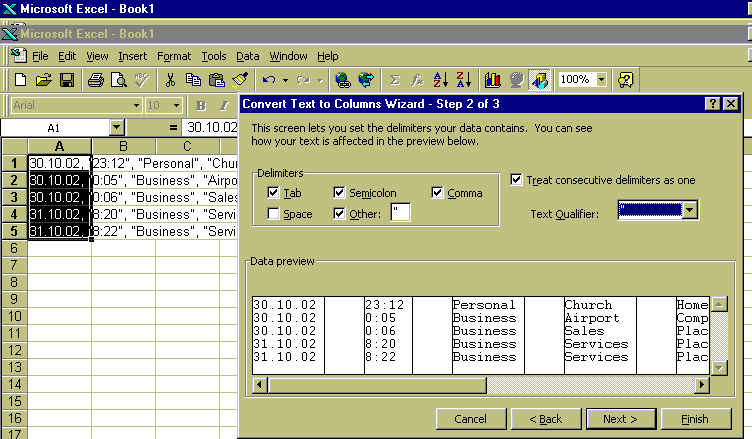
Task: Check the Space delimiter checkbox
Action: tap(273, 214)
